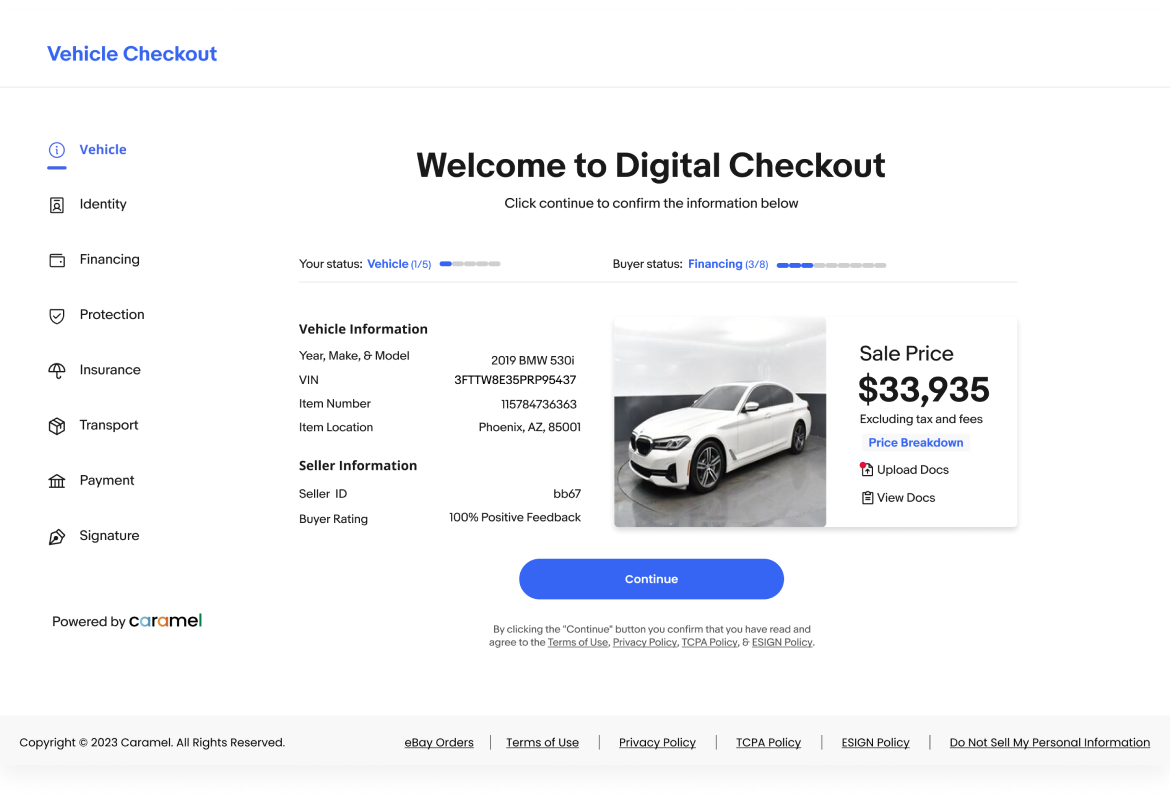
Task: Click the Buyer status Financing progress bar
Action: (x=831, y=265)
